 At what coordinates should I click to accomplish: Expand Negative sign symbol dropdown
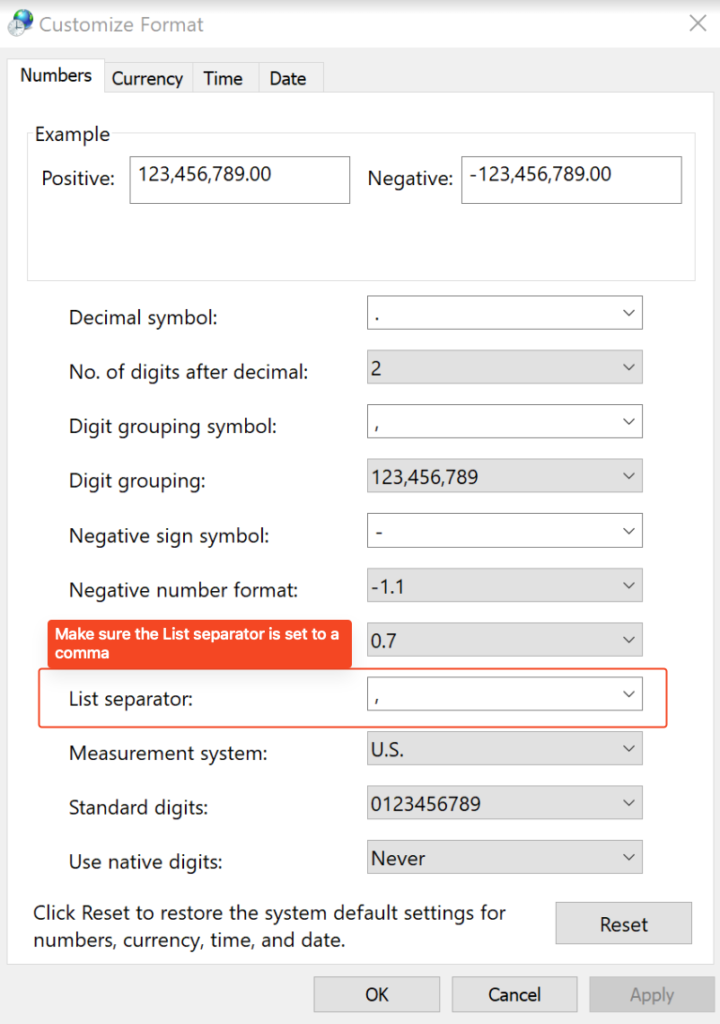[628, 531]
